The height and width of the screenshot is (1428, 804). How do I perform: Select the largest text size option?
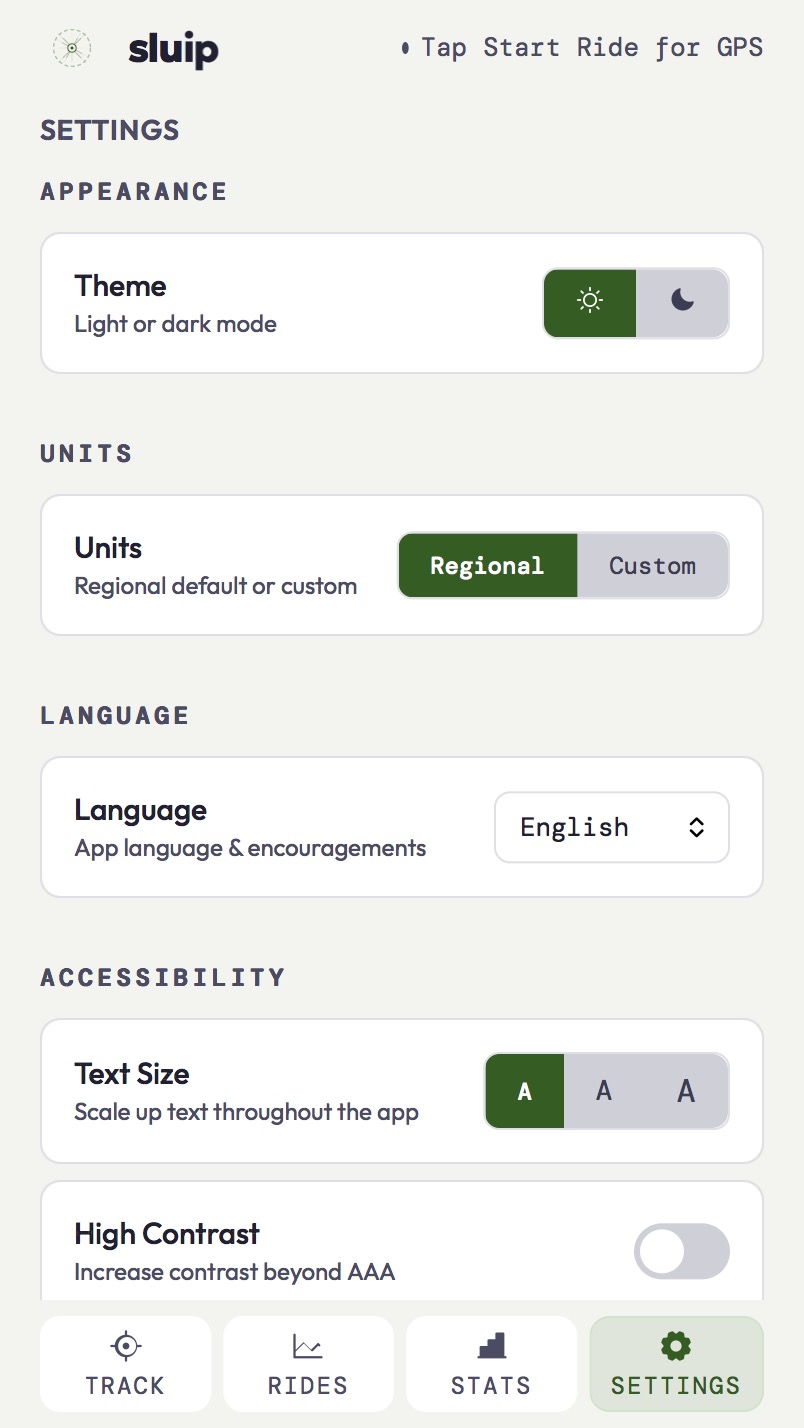coord(686,1091)
